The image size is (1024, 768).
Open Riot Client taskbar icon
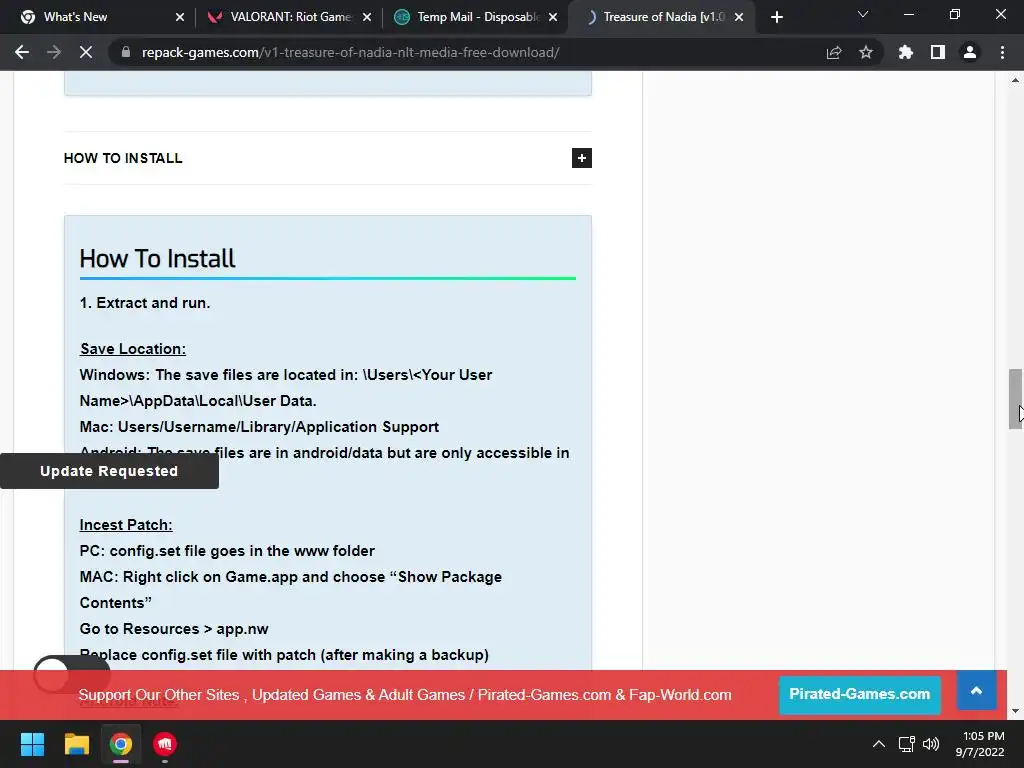[x=165, y=744]
